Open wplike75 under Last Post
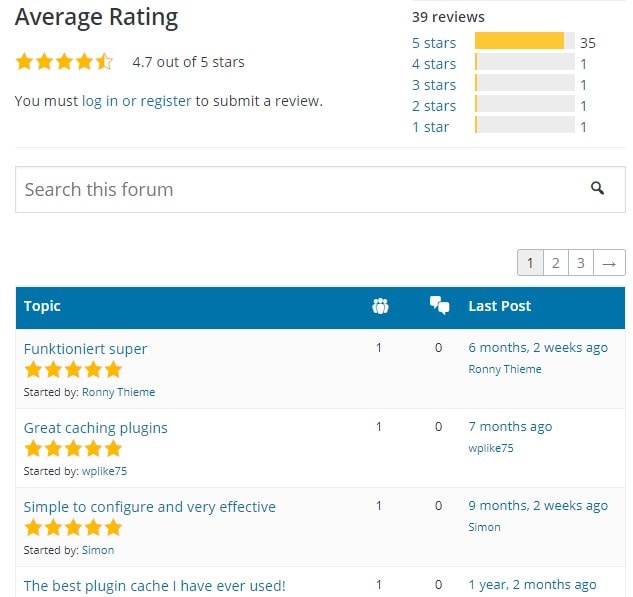 click(491, 448)
